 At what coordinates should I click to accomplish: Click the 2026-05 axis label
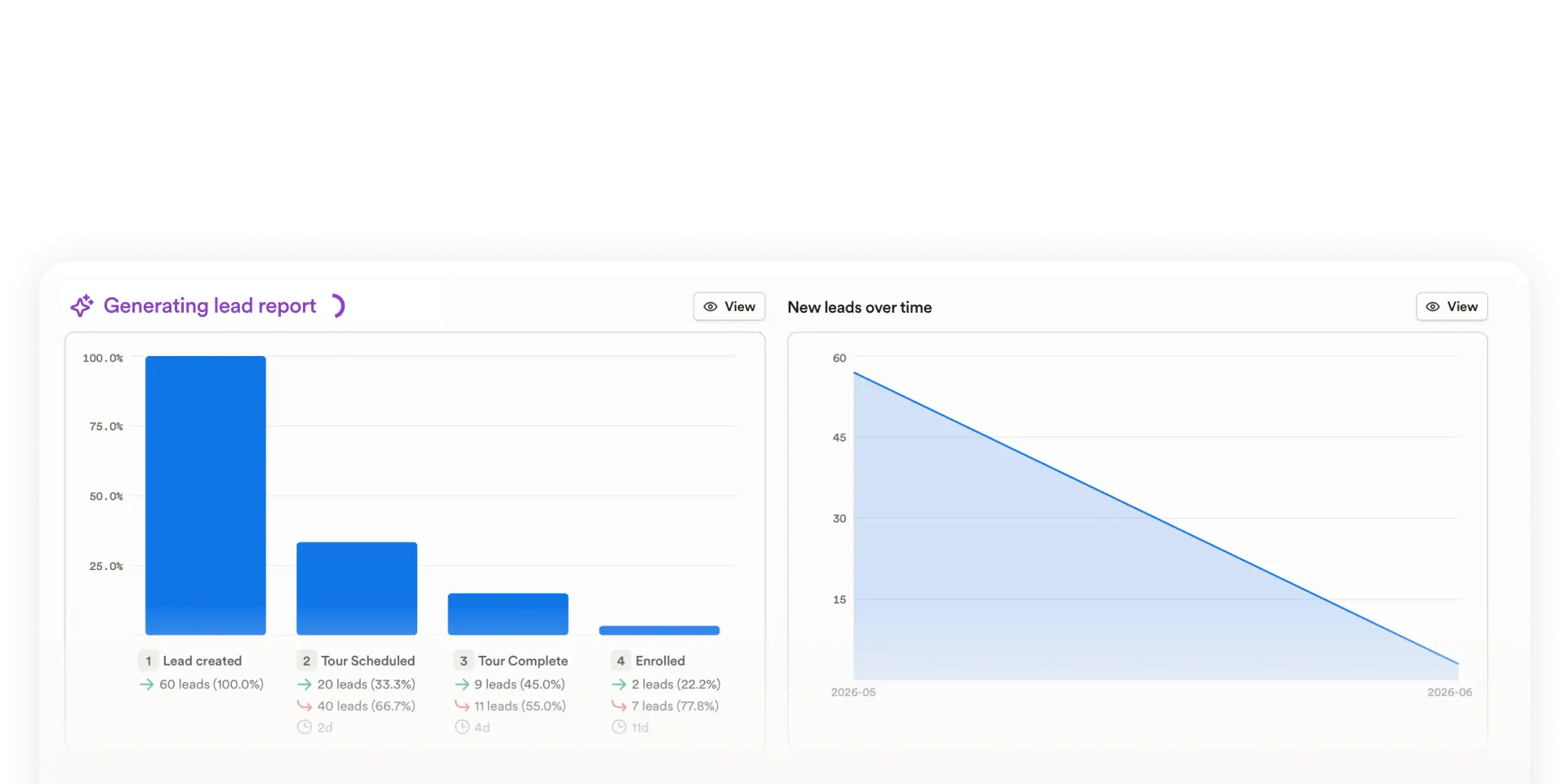pos(853,692)
